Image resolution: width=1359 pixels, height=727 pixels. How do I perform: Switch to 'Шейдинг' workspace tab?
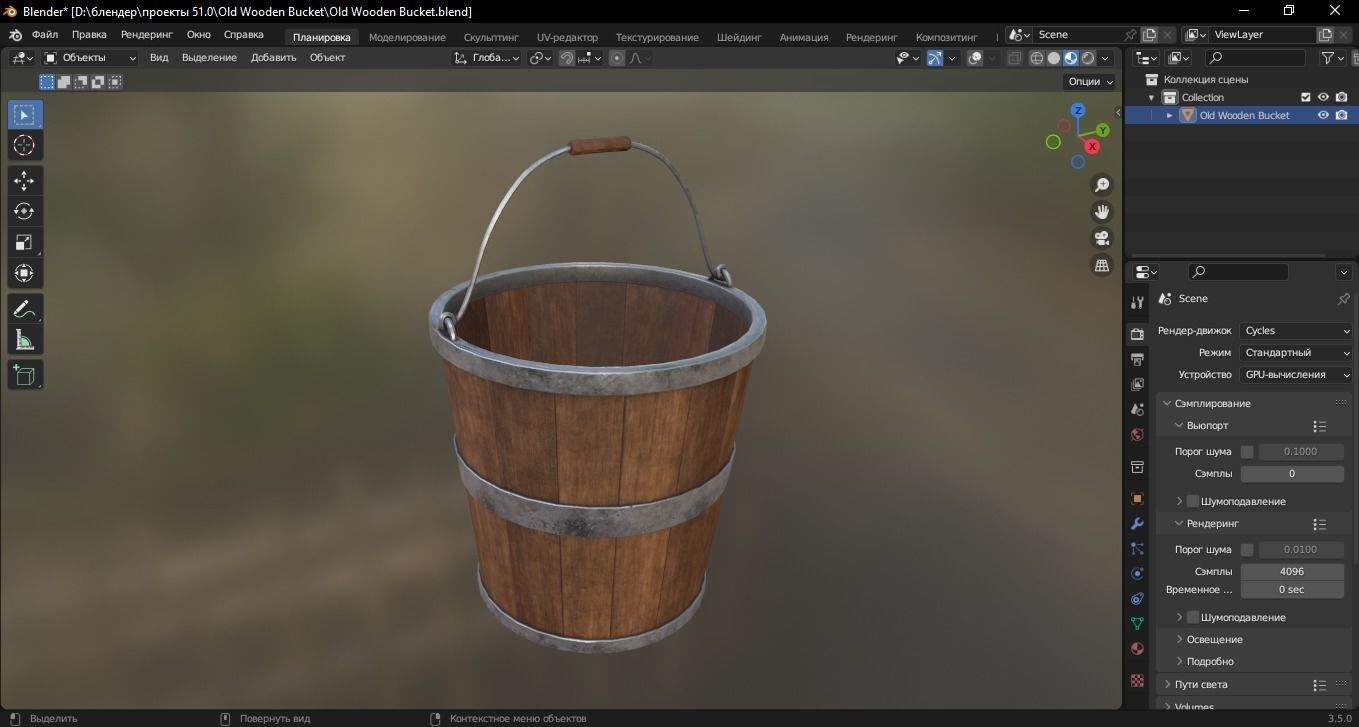(739, 37)
